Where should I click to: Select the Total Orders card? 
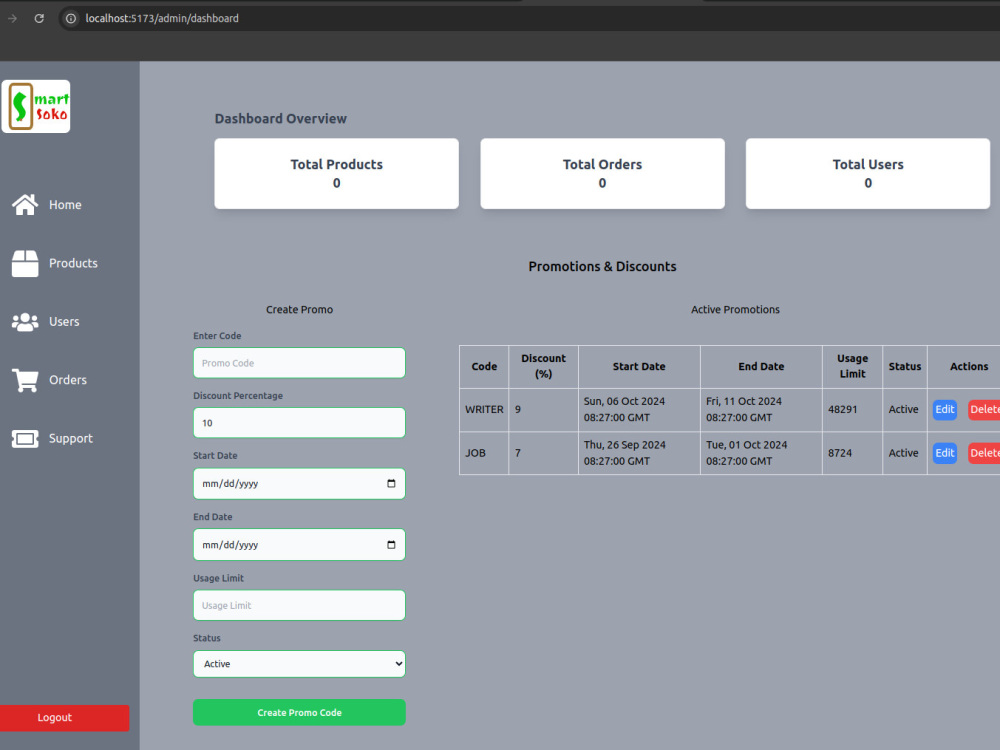coord(603,173)
